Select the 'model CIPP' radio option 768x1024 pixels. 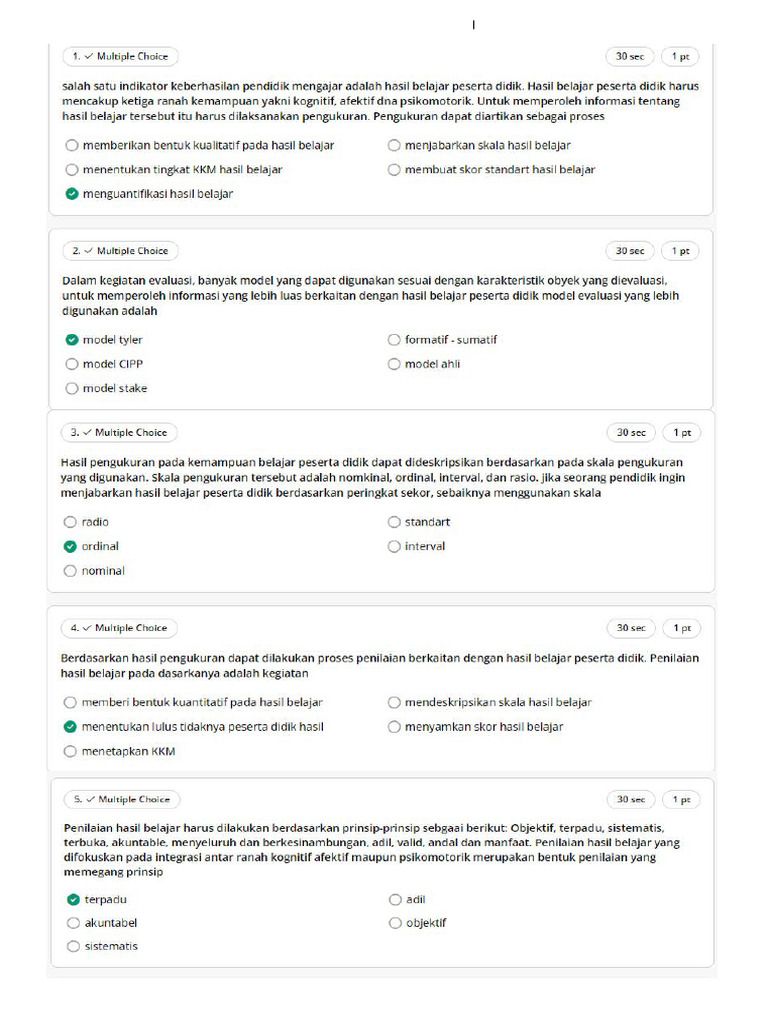[72, 364]
